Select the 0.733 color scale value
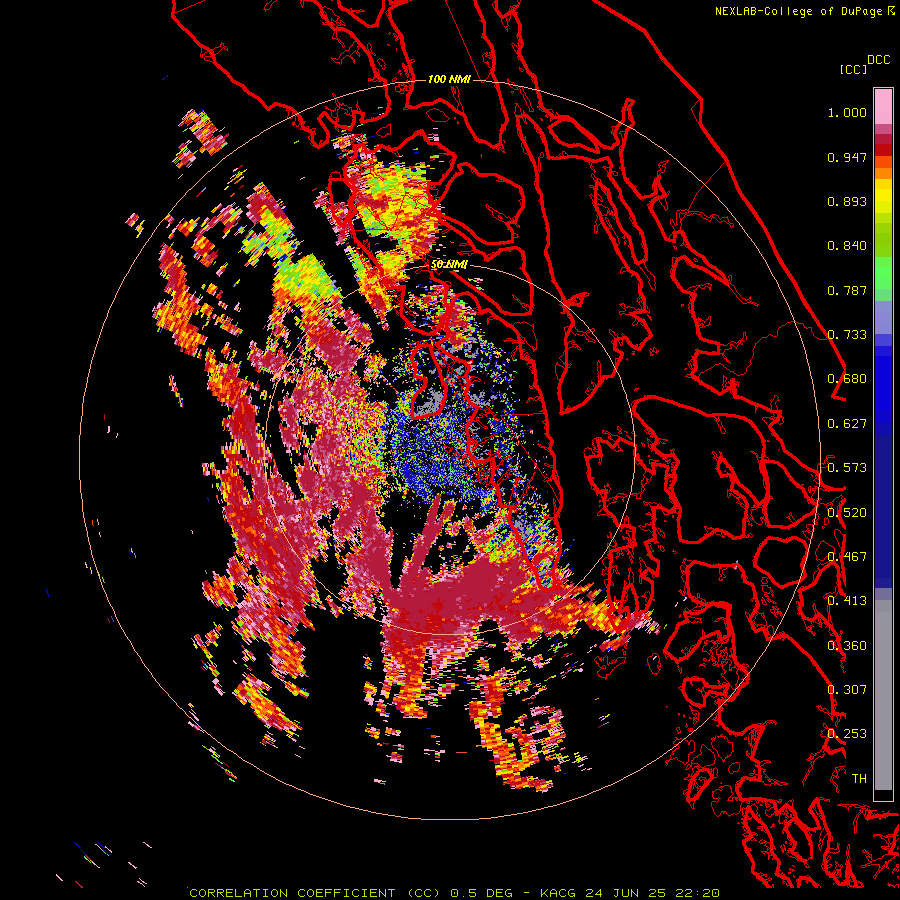Screen dimensions: 900x900 point(847,335)
